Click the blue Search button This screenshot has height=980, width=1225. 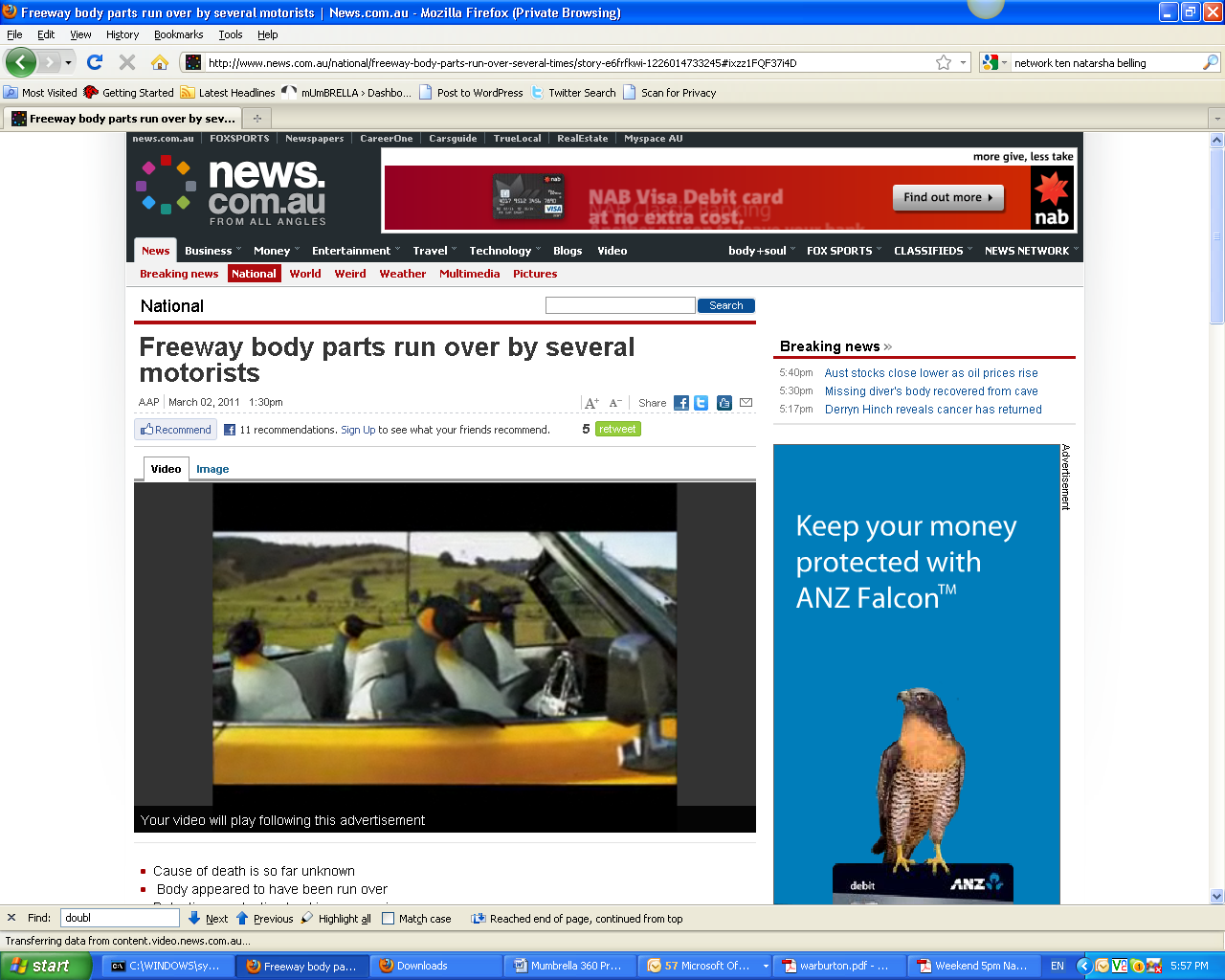pyautogui.click(x=726, y=305)
